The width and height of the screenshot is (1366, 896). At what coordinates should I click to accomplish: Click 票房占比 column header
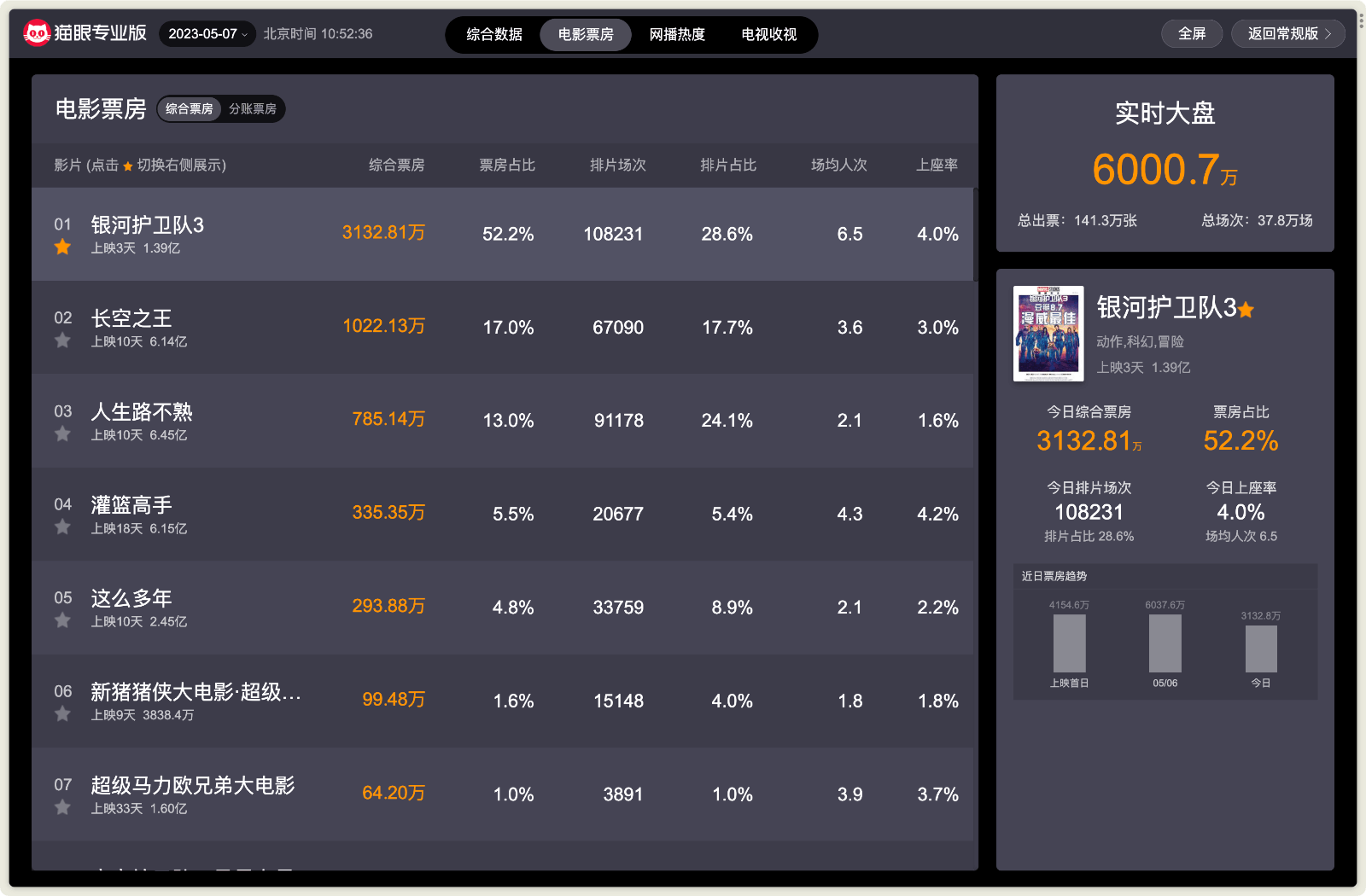[x=507, y=165]
